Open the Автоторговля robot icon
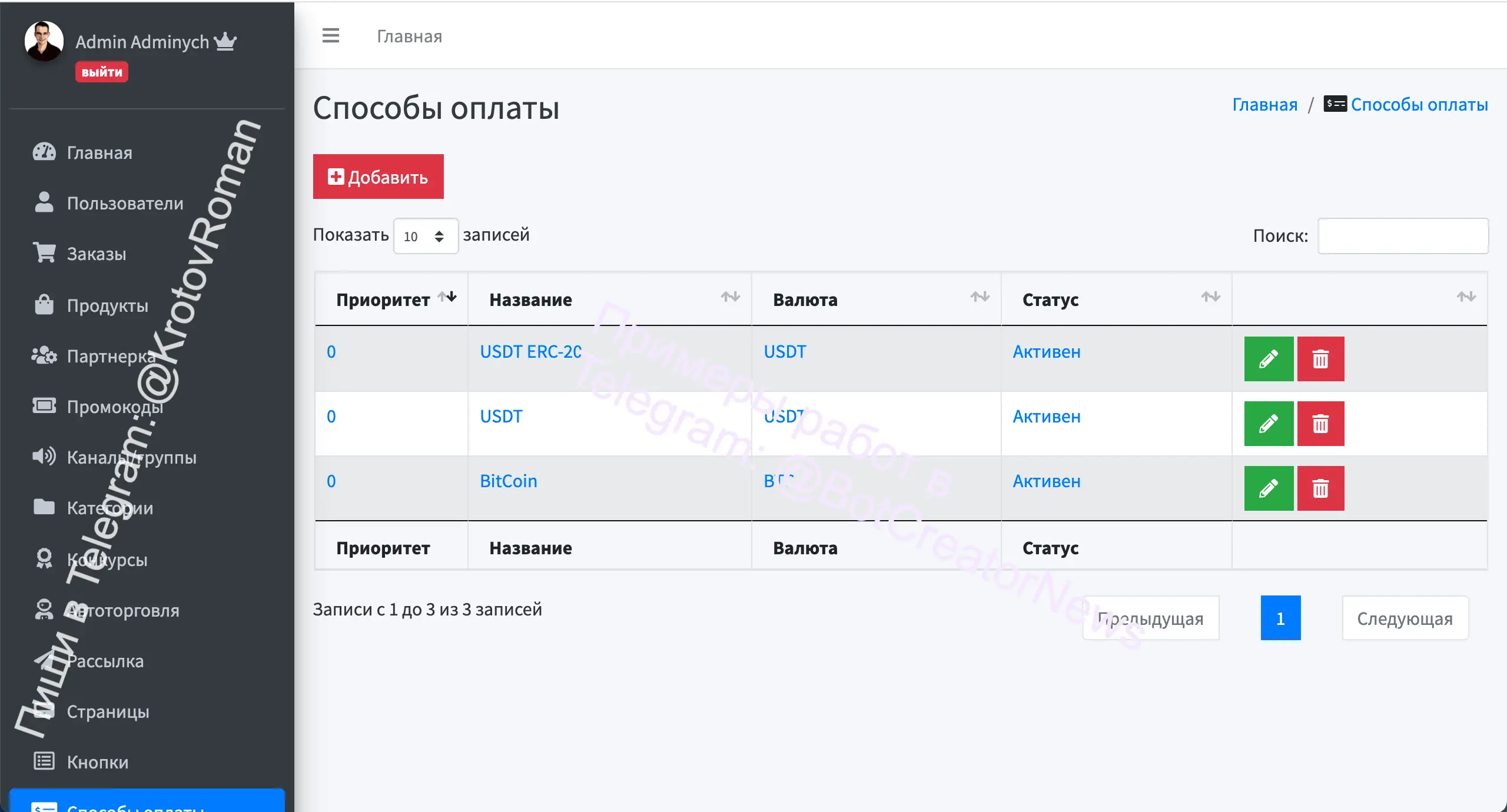 (44, 609)
